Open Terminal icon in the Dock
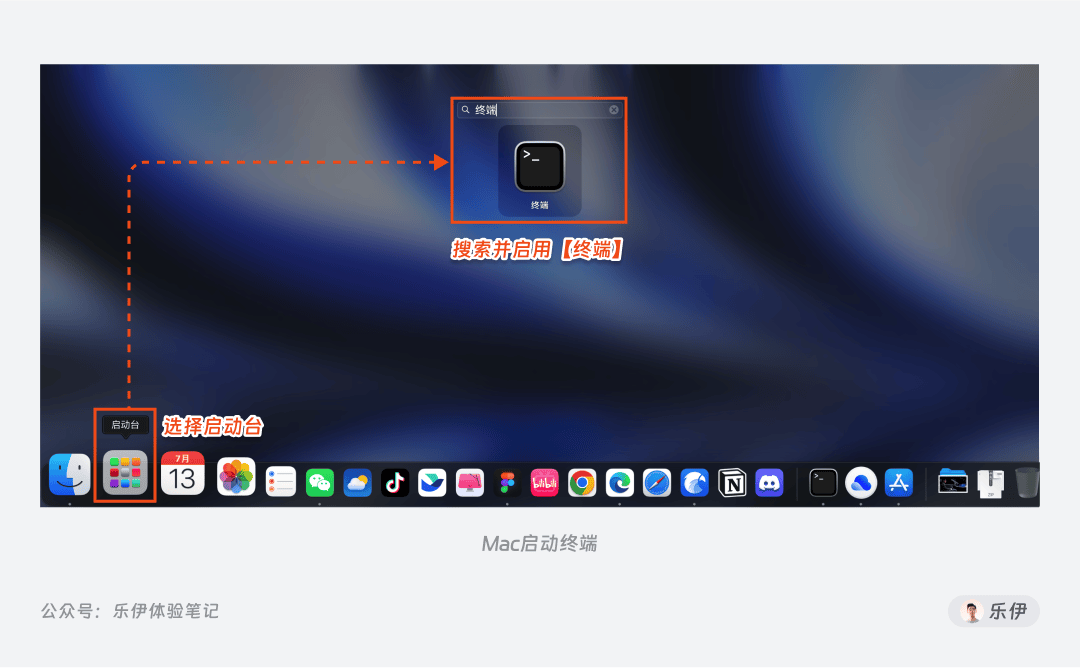 [823, 483]
